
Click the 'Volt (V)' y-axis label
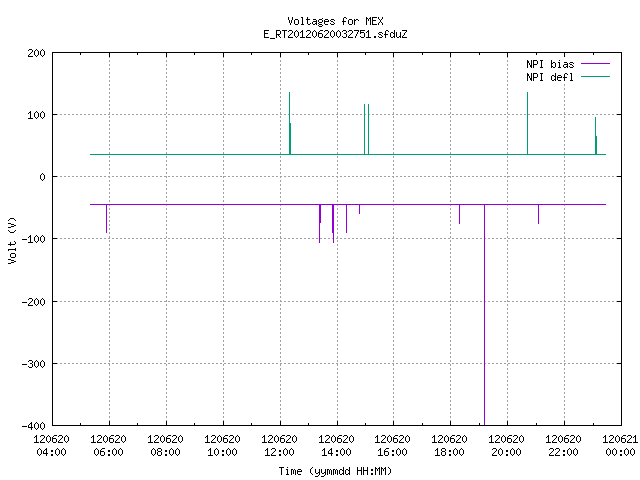(x=12, y=240)
